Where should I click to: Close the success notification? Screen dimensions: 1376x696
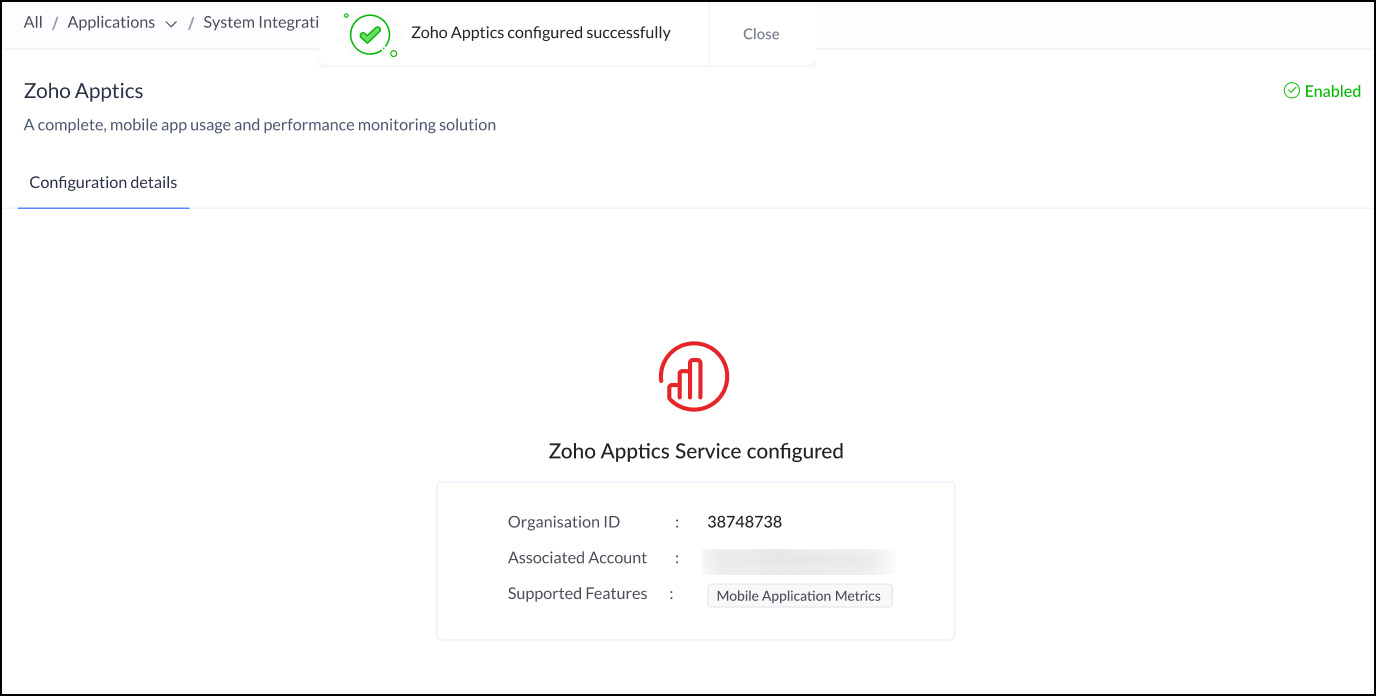[761, 34]
